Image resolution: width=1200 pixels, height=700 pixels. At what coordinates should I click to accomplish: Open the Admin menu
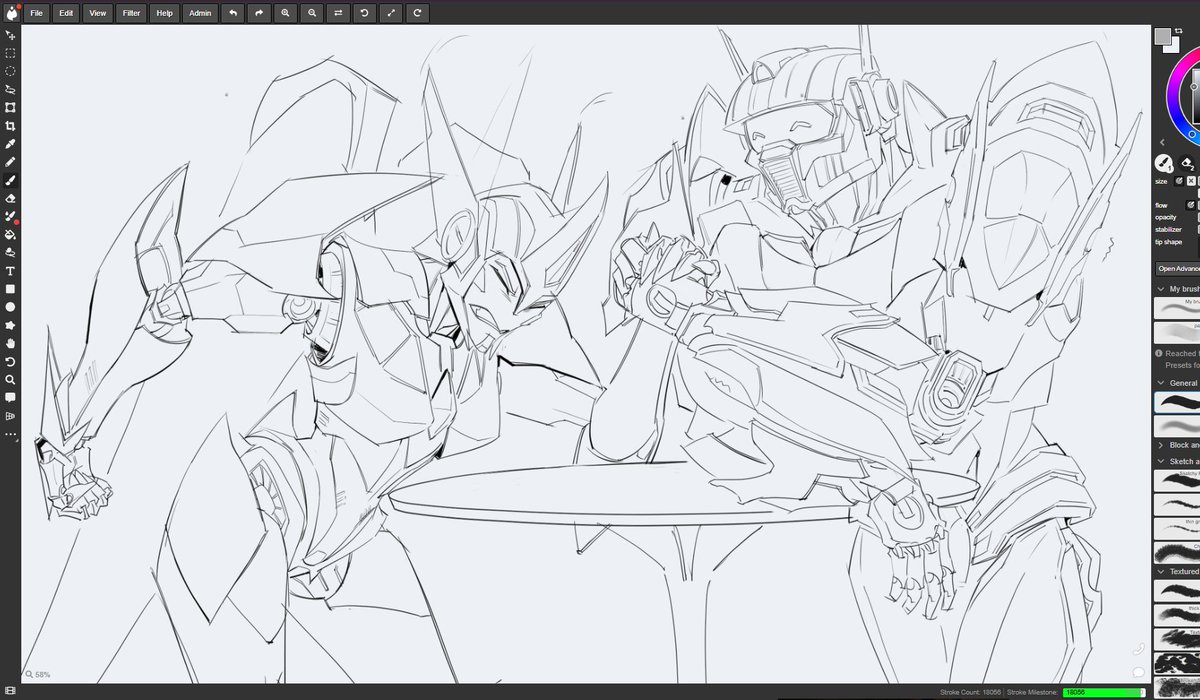point(200,13)
